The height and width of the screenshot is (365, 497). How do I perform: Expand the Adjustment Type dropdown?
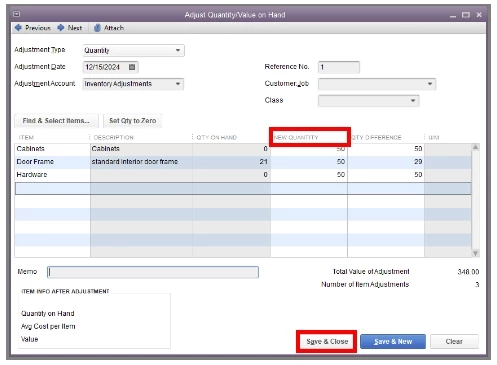pos(178,50)
